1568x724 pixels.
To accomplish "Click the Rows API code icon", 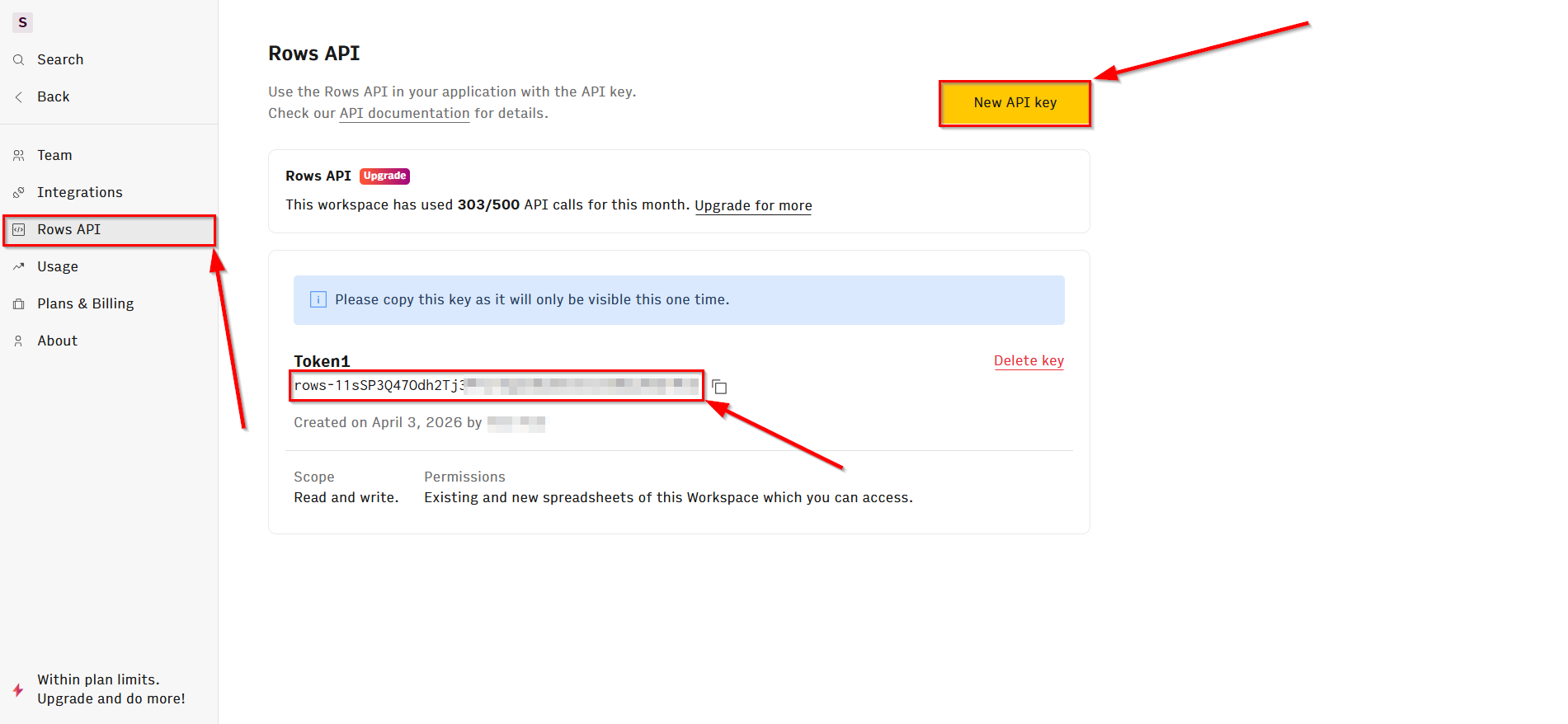I will point(19,229).
